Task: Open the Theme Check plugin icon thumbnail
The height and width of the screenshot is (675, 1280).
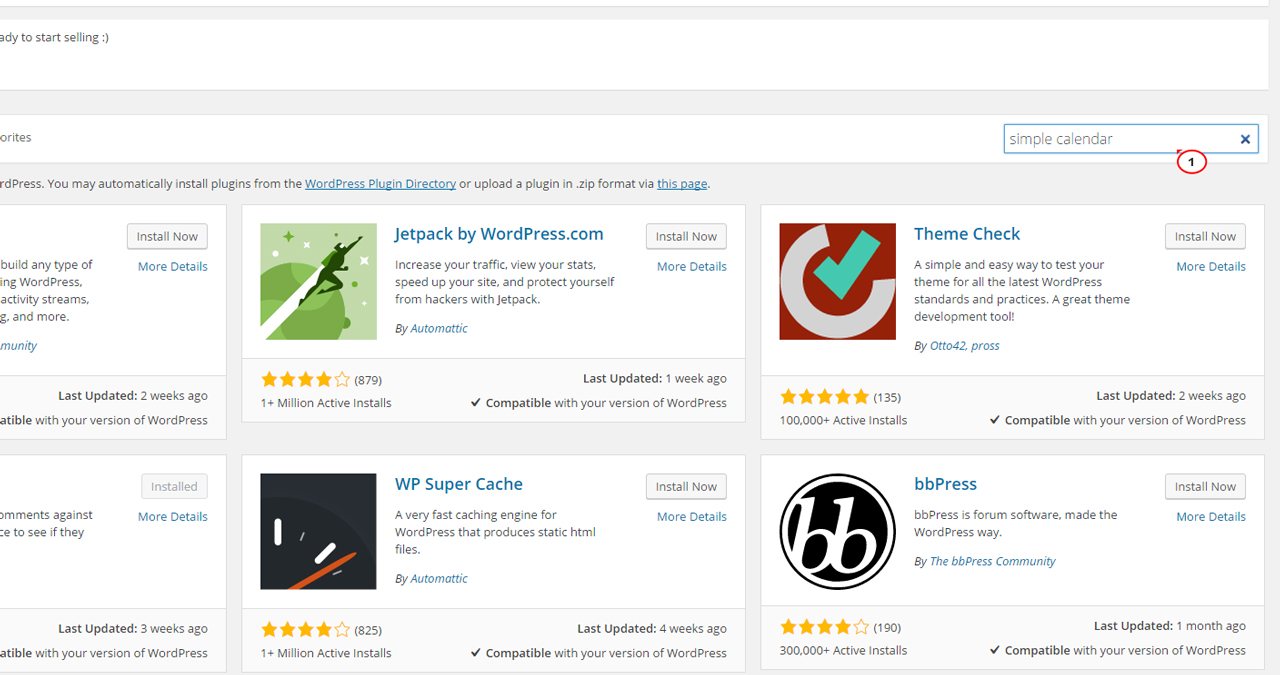Action: pyautogui.click(x=838, y=282)
